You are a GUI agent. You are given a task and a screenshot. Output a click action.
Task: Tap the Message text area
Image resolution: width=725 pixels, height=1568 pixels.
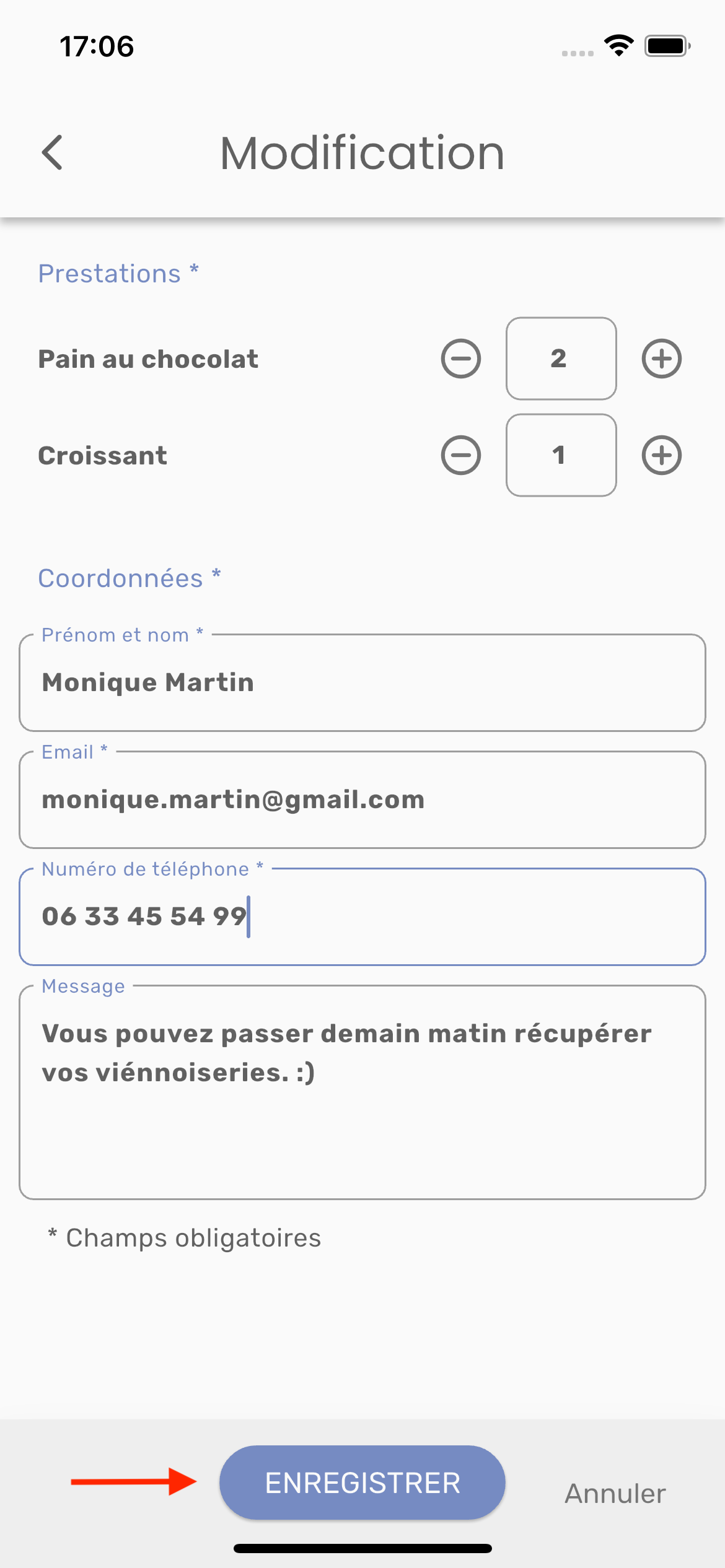(362, 1092)
